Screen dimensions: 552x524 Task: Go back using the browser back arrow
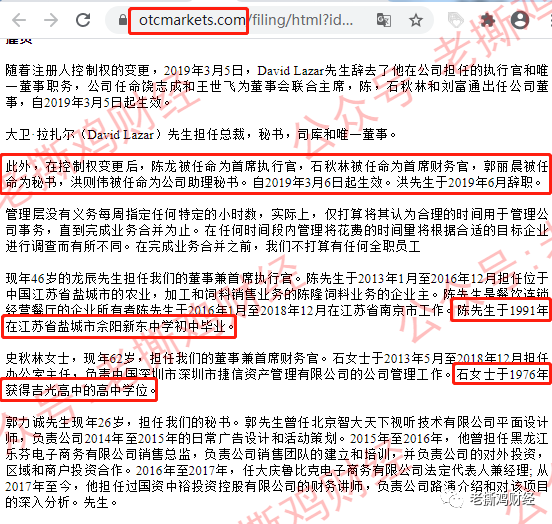(x=19, y=20)
